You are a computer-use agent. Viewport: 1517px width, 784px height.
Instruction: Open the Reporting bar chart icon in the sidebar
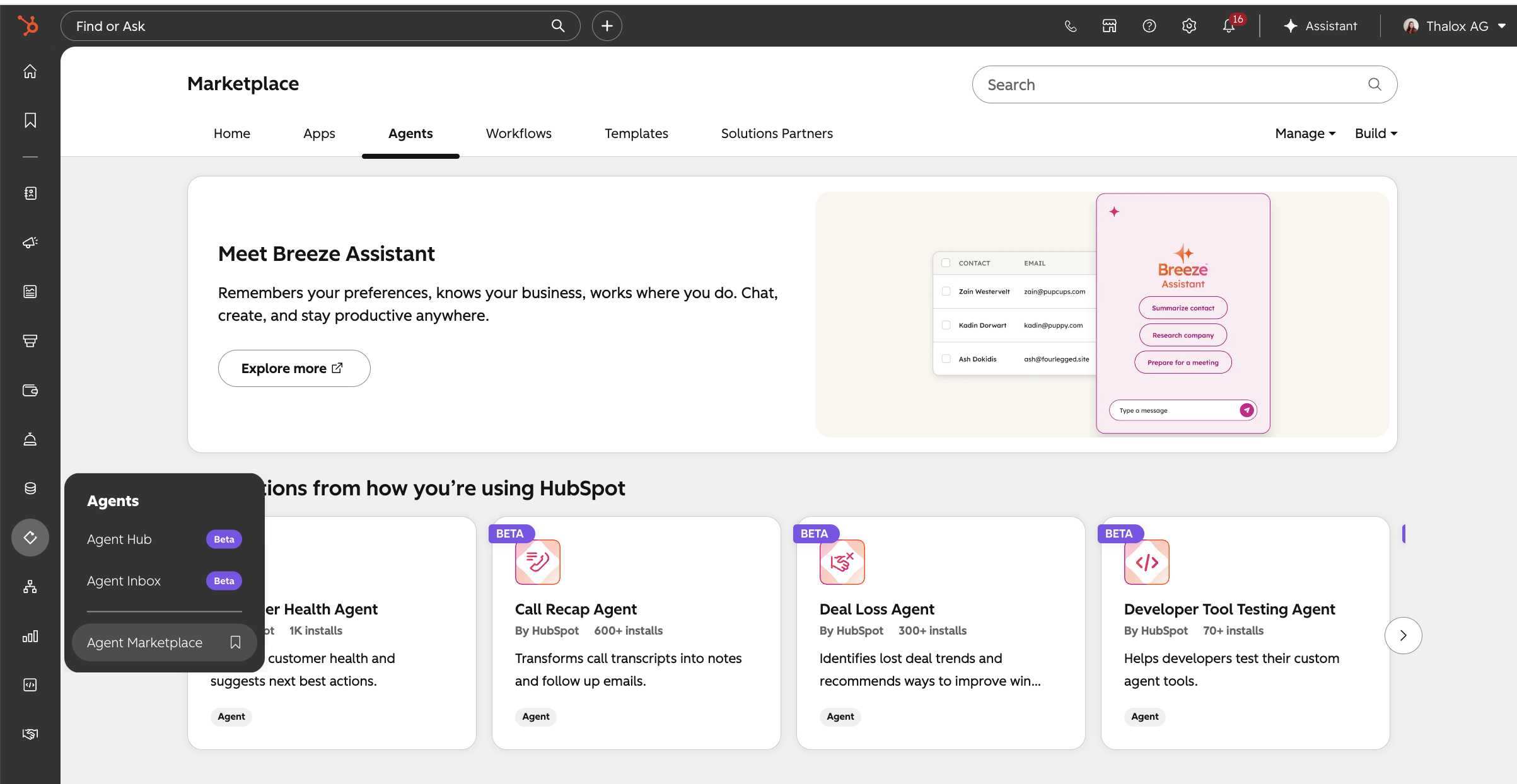pos(30,636)
